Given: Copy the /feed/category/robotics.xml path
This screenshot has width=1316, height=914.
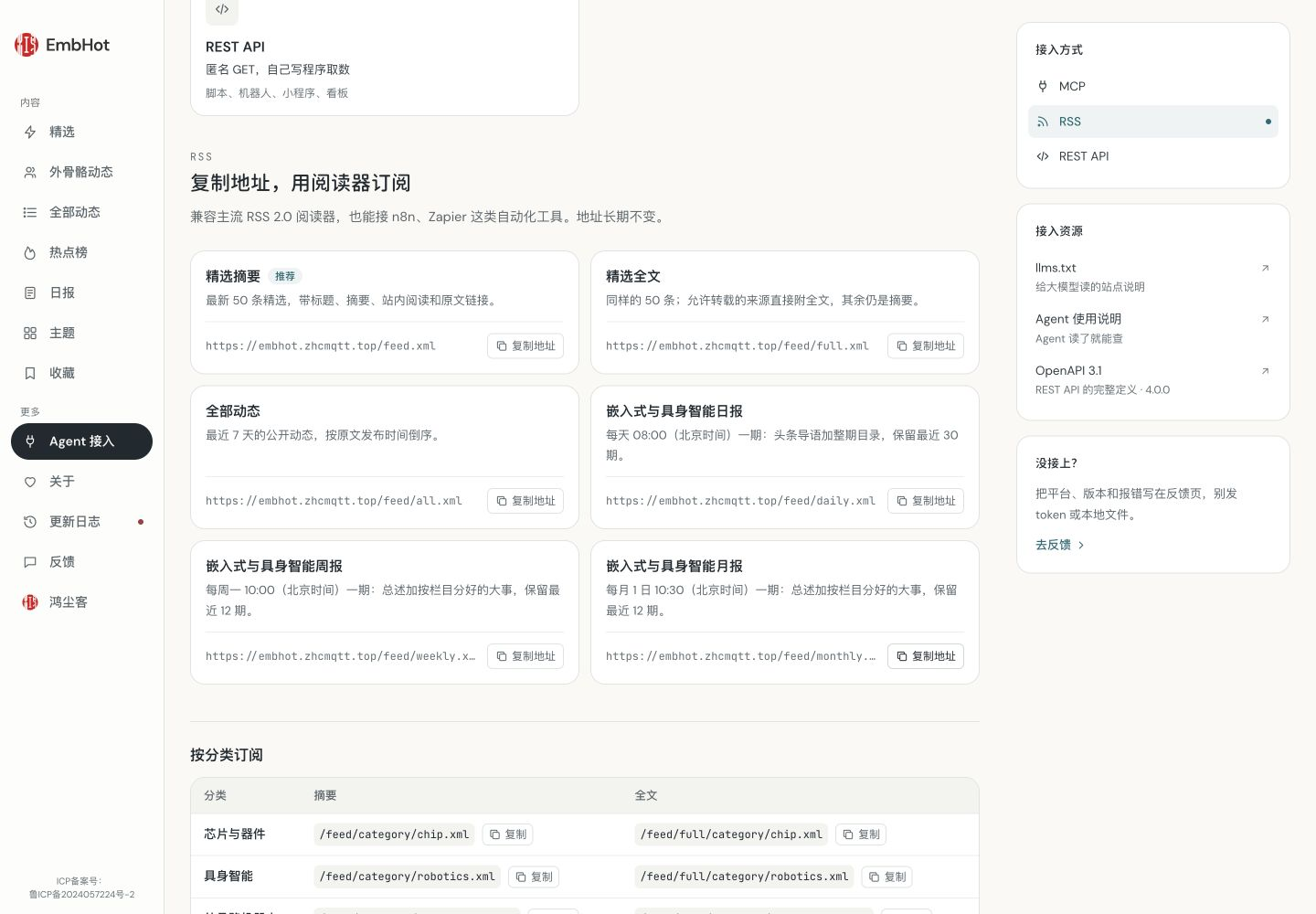Looking at the screenshot, I should point(534,877).
